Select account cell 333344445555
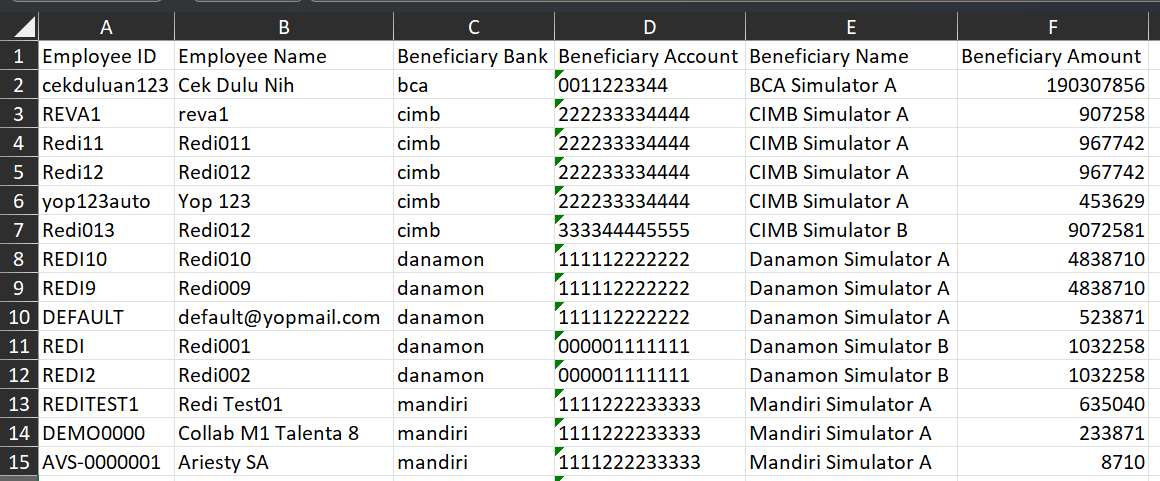 click(650, 230)
